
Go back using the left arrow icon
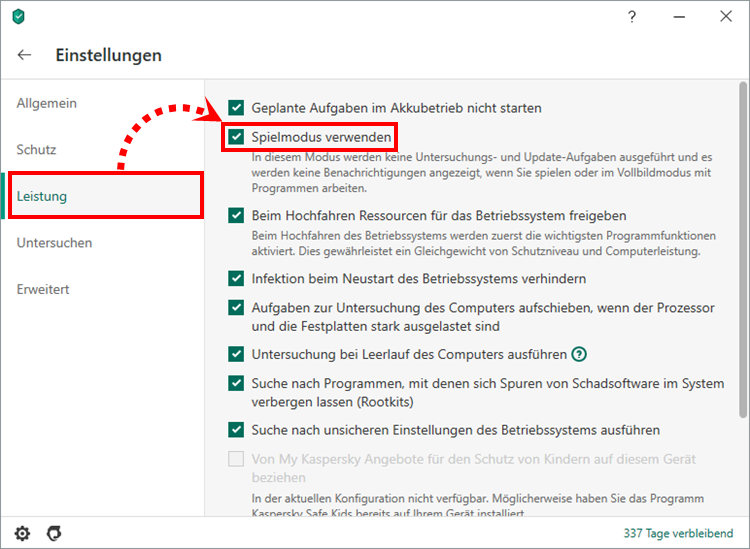tap(24, 55)
